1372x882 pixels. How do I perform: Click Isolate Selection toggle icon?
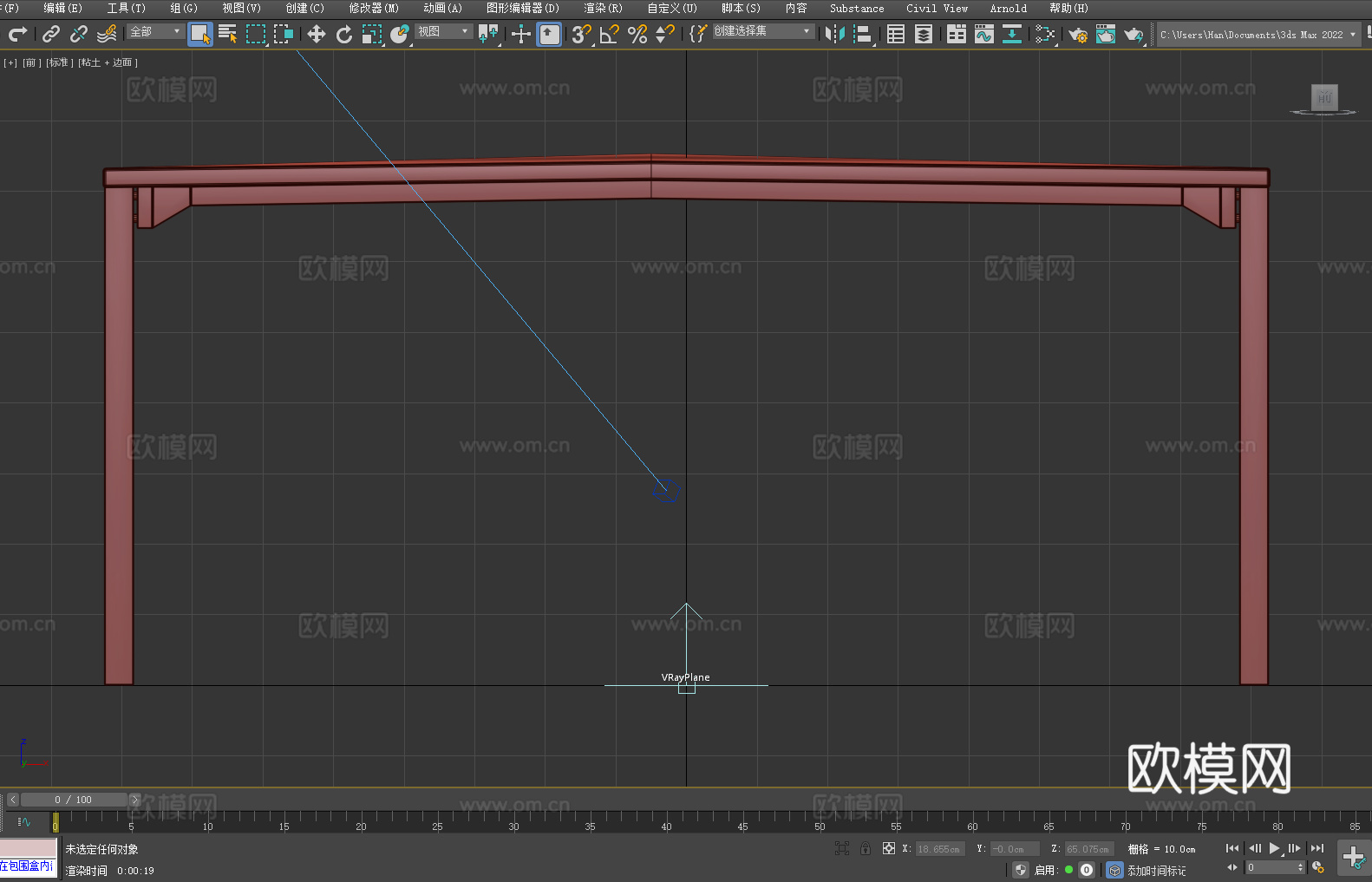point(841,848)
